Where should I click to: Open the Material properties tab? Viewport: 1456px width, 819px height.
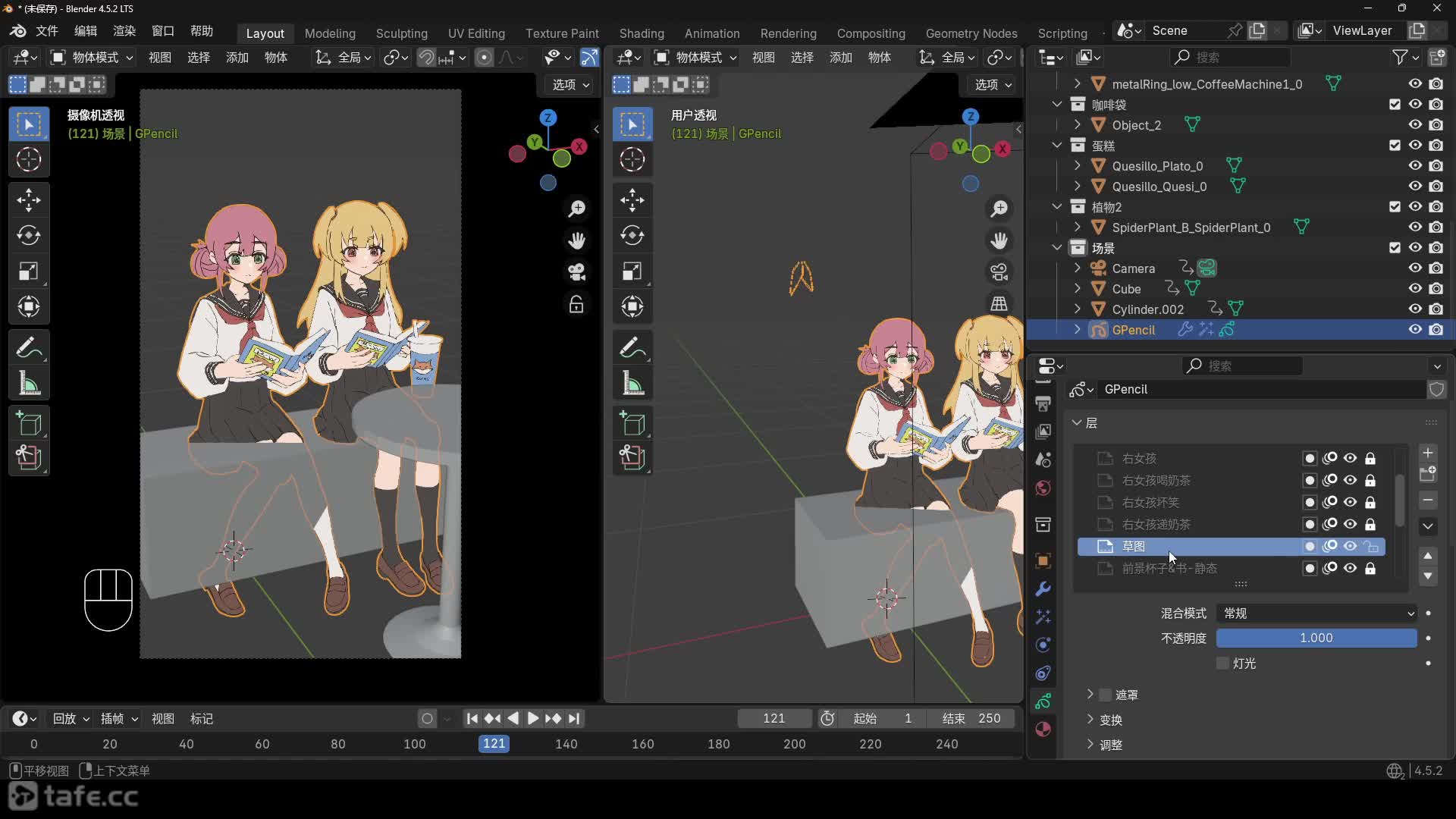(1043, 730)
